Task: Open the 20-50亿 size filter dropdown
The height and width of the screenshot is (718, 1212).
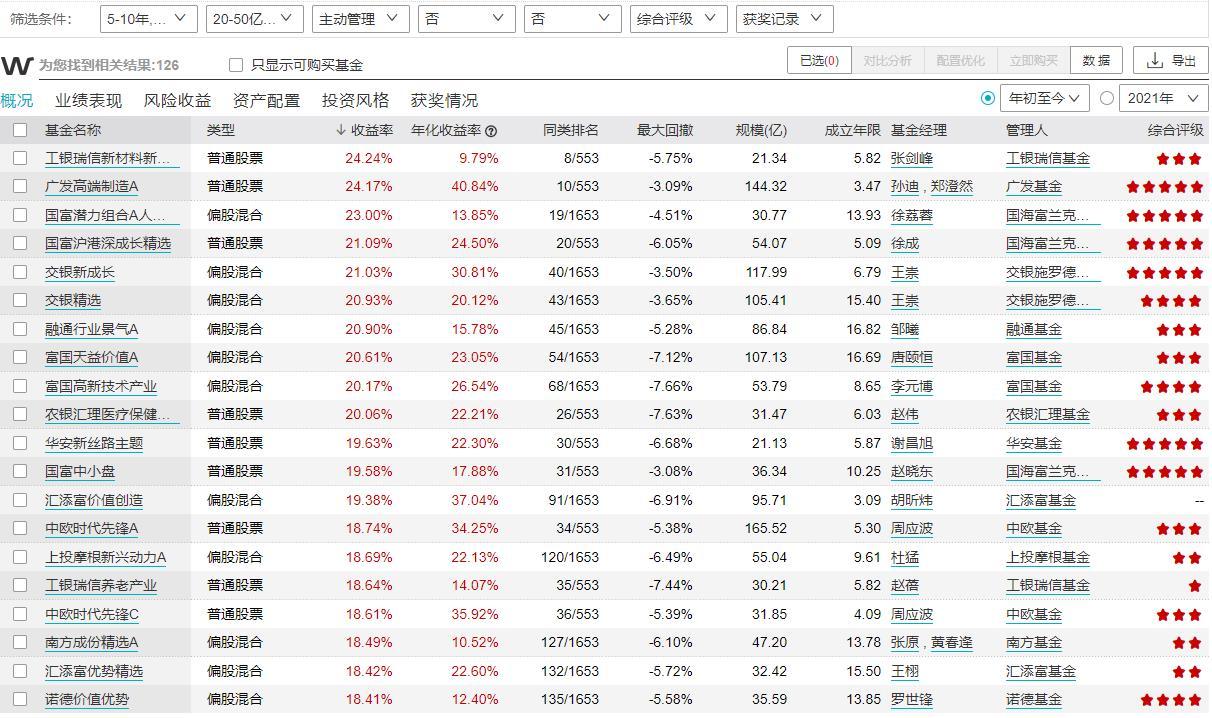Action: tap(255, 18)
